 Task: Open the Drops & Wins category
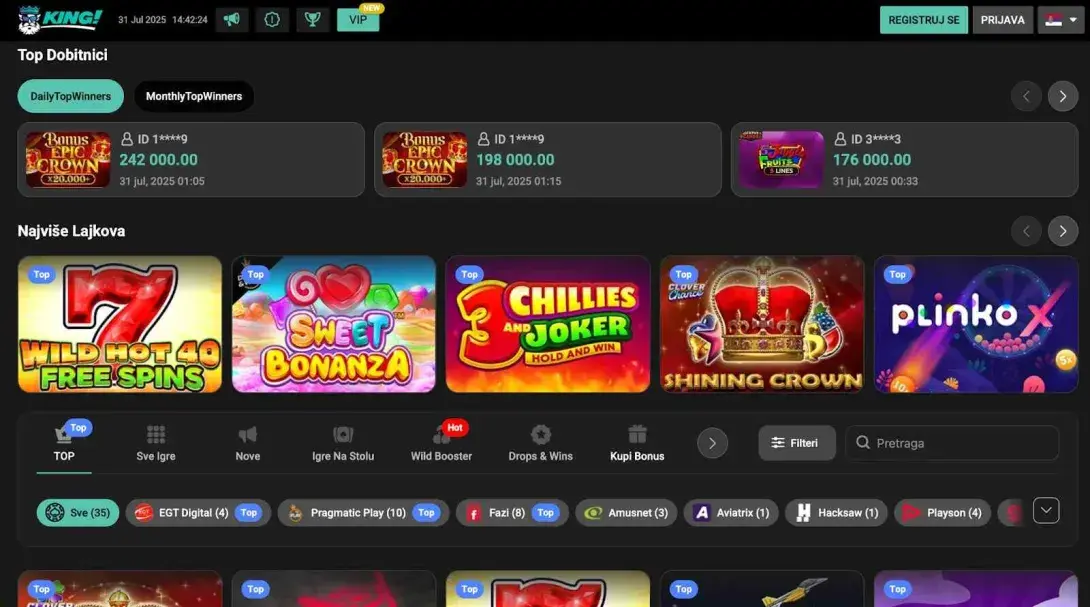[x=540, y=443]
